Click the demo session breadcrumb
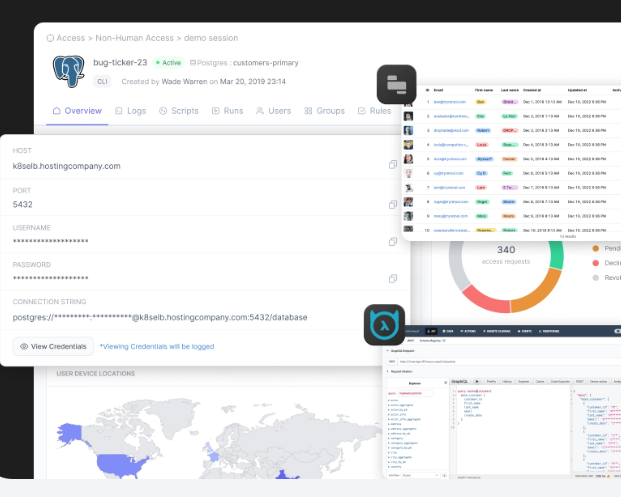 pyautogui.click(x=211, y=38)
